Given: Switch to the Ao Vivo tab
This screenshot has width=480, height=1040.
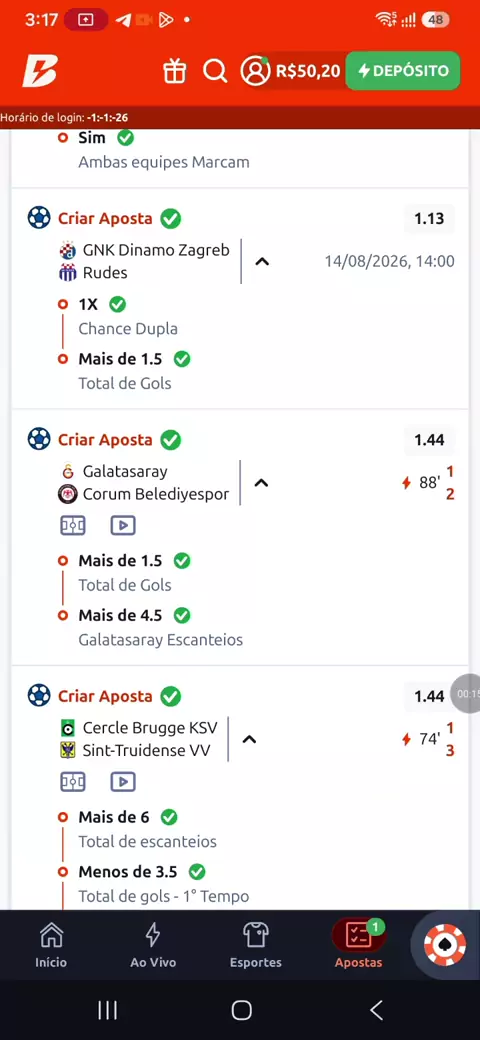Looking at the screenshot, I should click(x=153, y=945).
